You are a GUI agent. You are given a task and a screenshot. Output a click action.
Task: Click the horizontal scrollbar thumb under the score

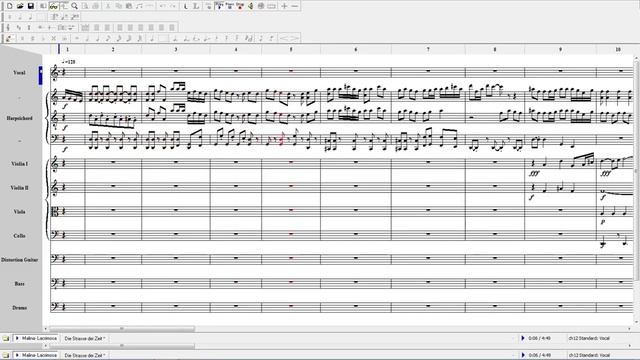[122, 329]
